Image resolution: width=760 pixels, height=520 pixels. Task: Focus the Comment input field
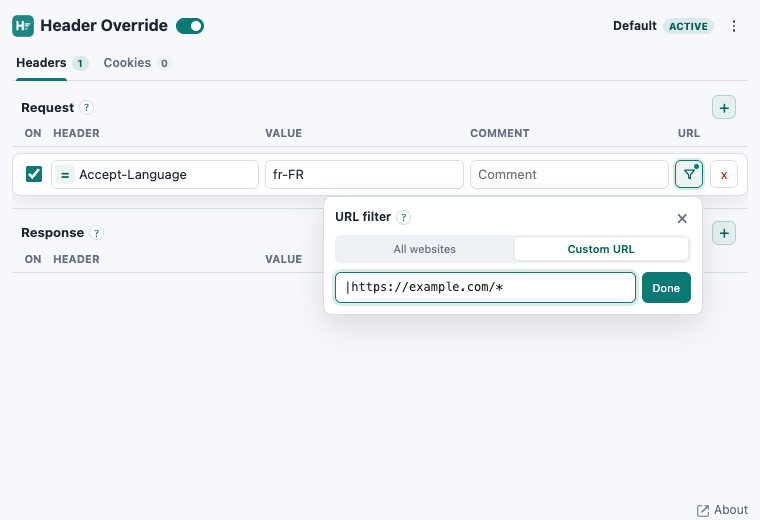(569, 174)
